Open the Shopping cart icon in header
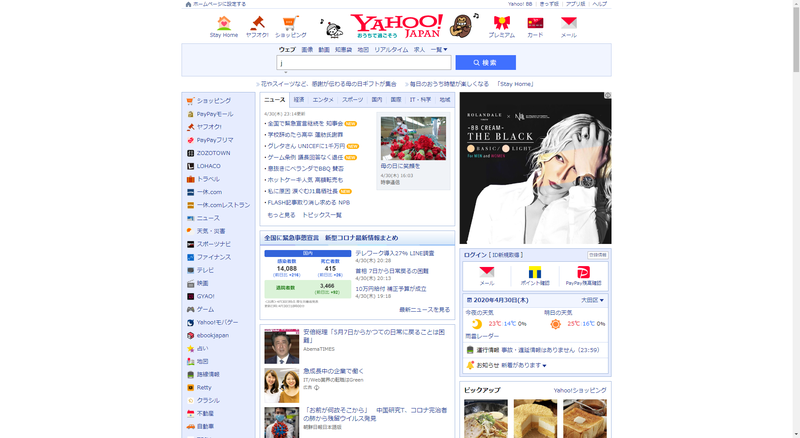Image resolution: width=800 pixels, height=438 pixels. pyautogui.click(x=290, y=23)
